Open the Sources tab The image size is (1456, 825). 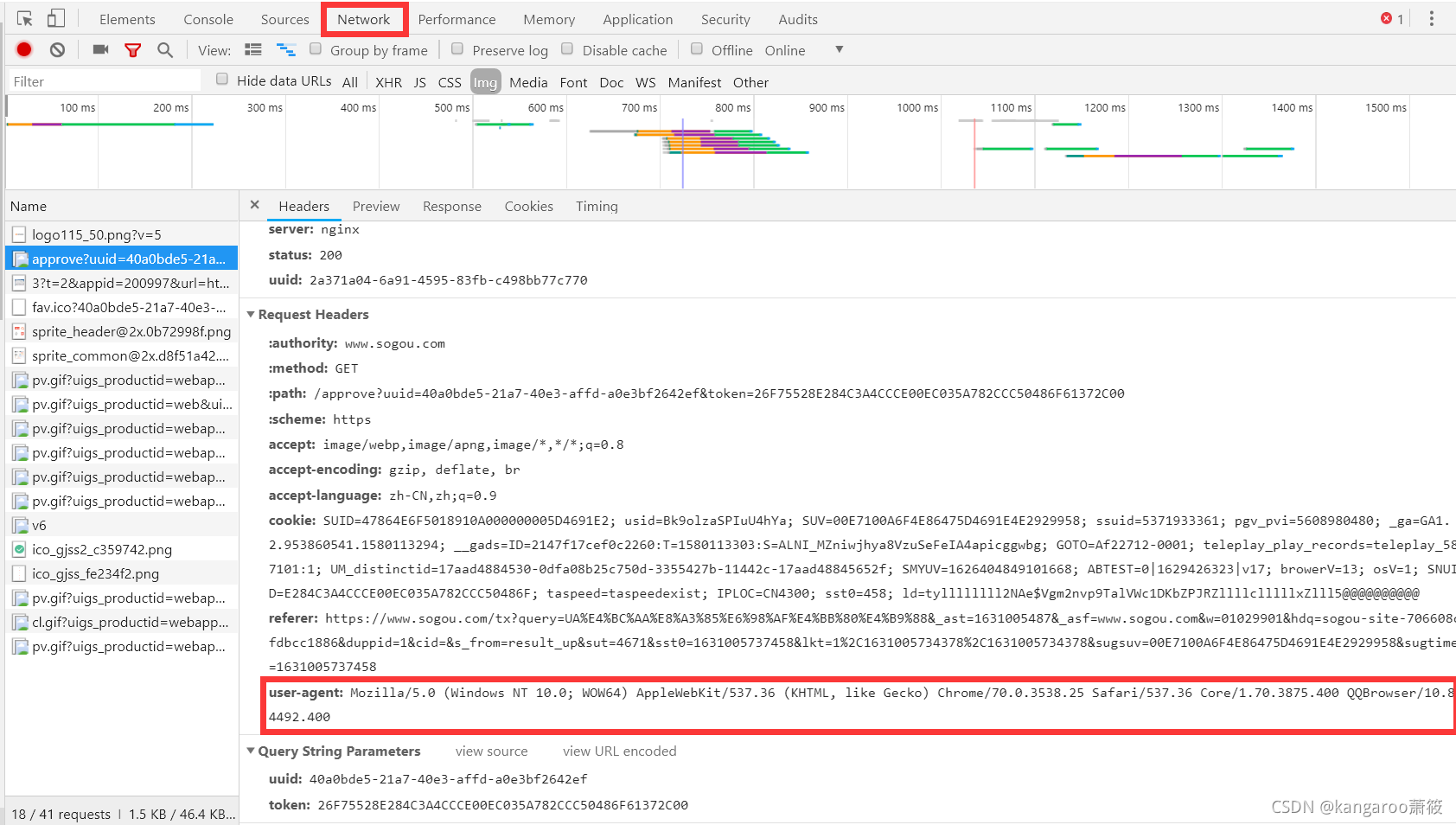tap(285, 19)
